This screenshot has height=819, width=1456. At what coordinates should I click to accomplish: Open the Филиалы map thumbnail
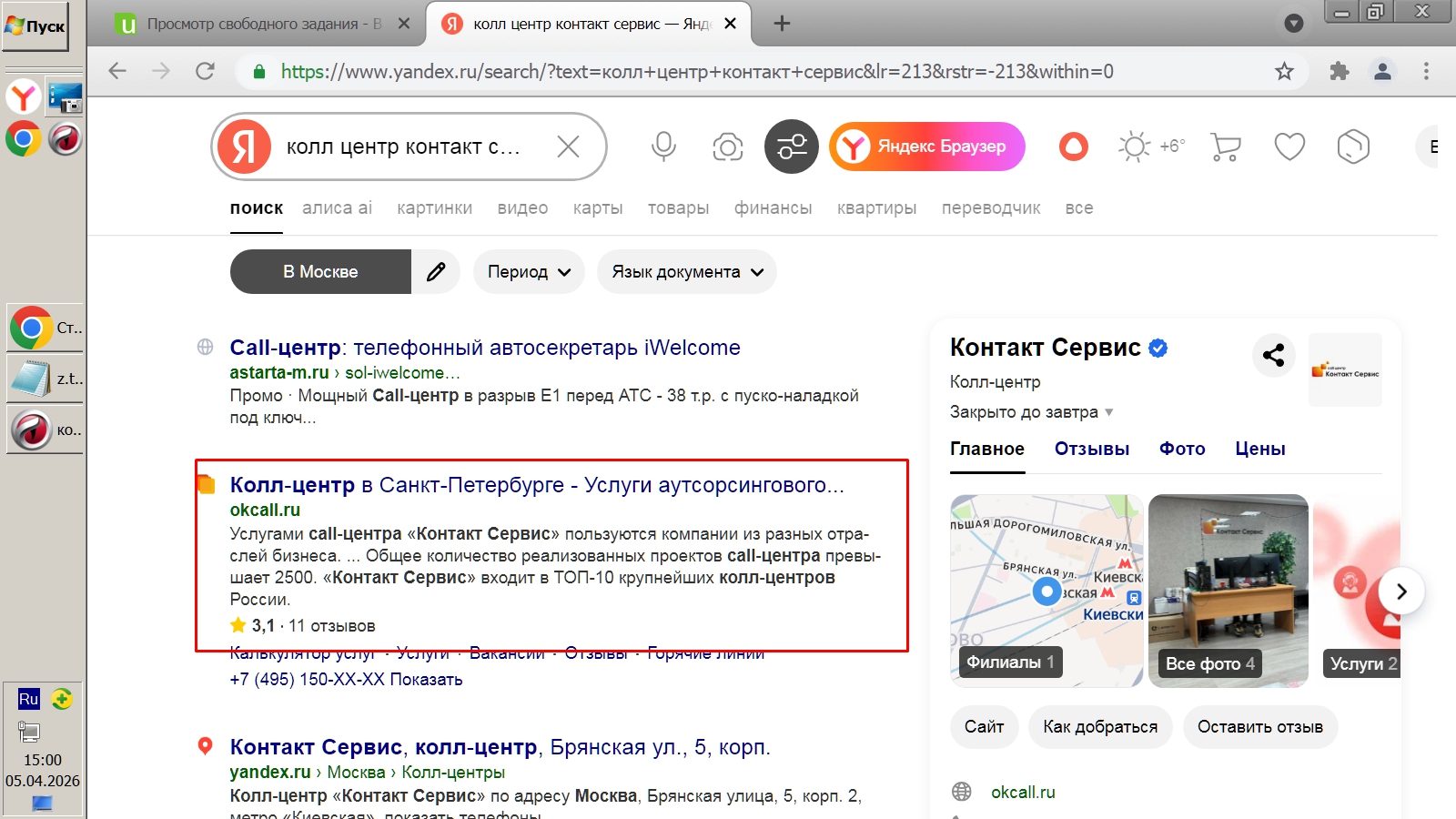[1046, 591]
